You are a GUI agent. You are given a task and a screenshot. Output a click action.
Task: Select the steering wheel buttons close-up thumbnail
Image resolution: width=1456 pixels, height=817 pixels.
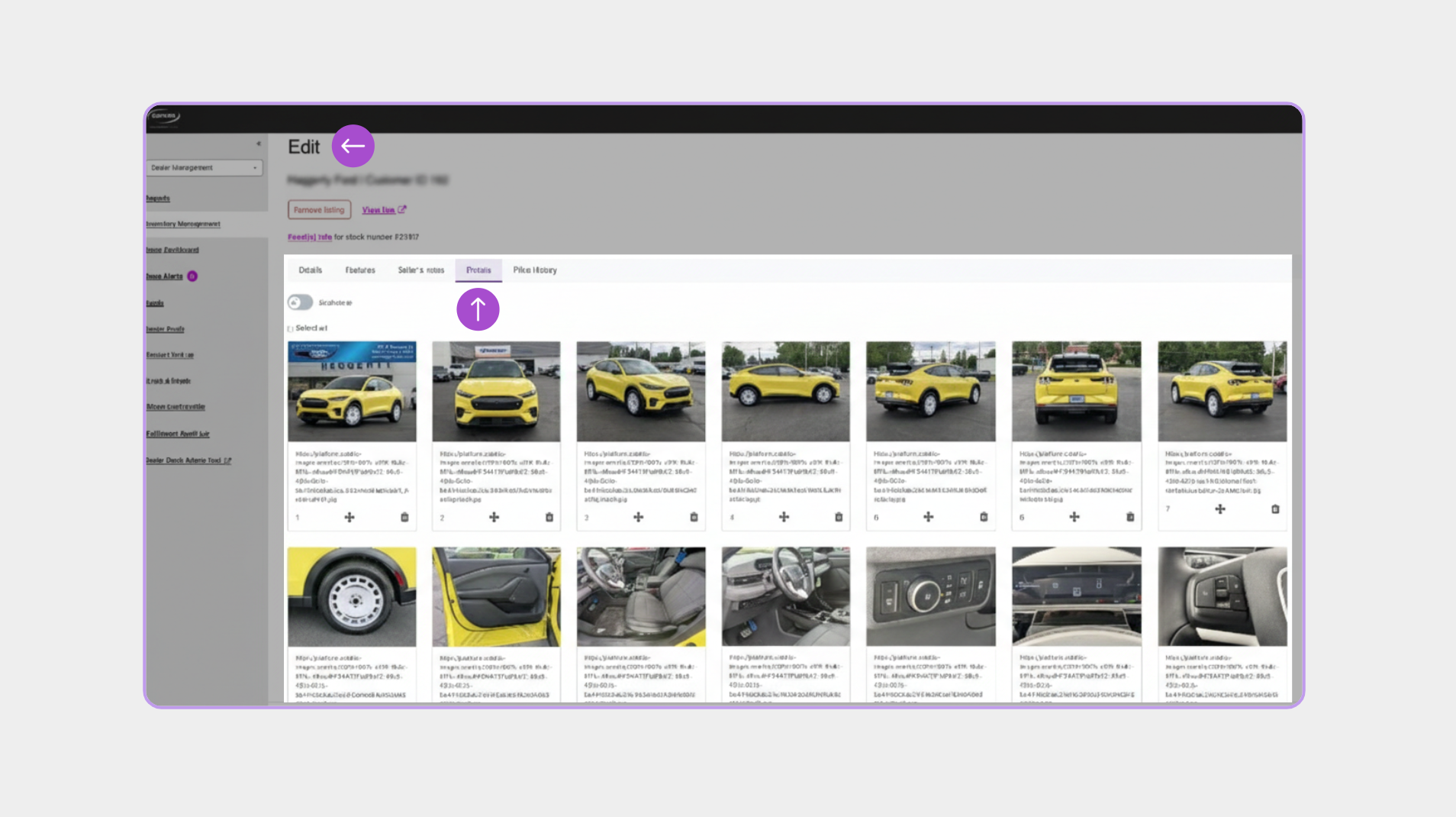[1222, 597]
